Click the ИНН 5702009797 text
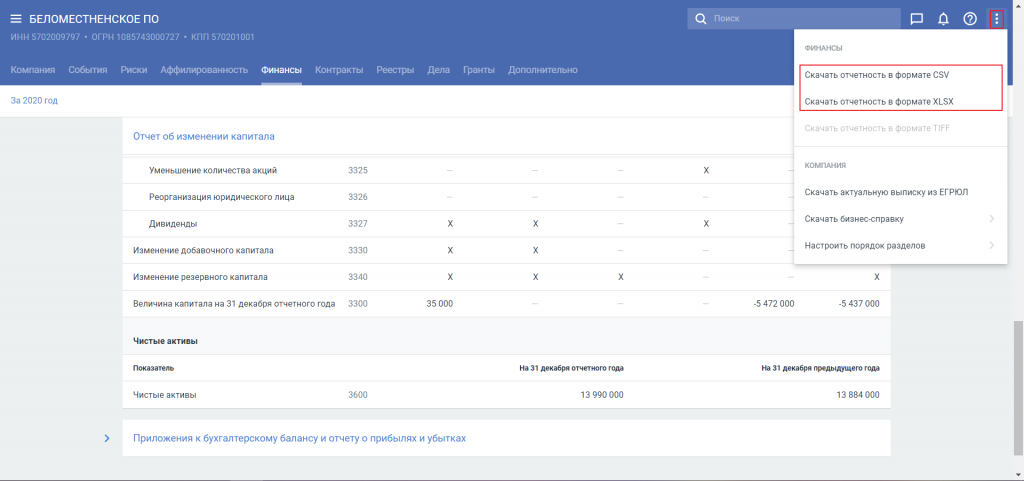The width and height of the screenshot is (1024, 481). [45, 37]
